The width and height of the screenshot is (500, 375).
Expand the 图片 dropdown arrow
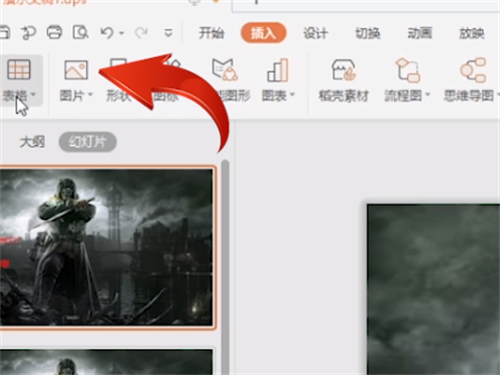tap(90, 95)
